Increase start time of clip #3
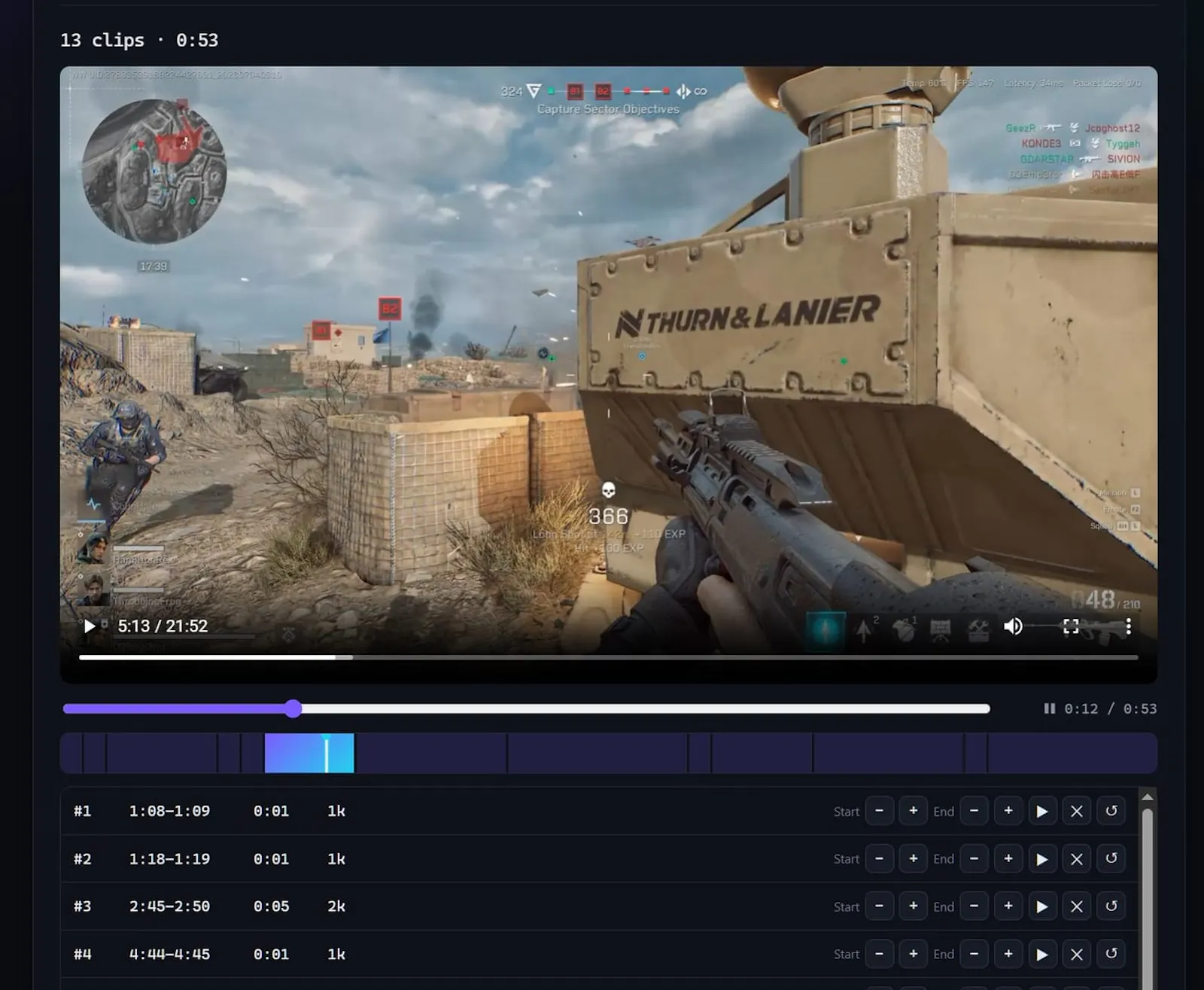 [x=913, y=906]
